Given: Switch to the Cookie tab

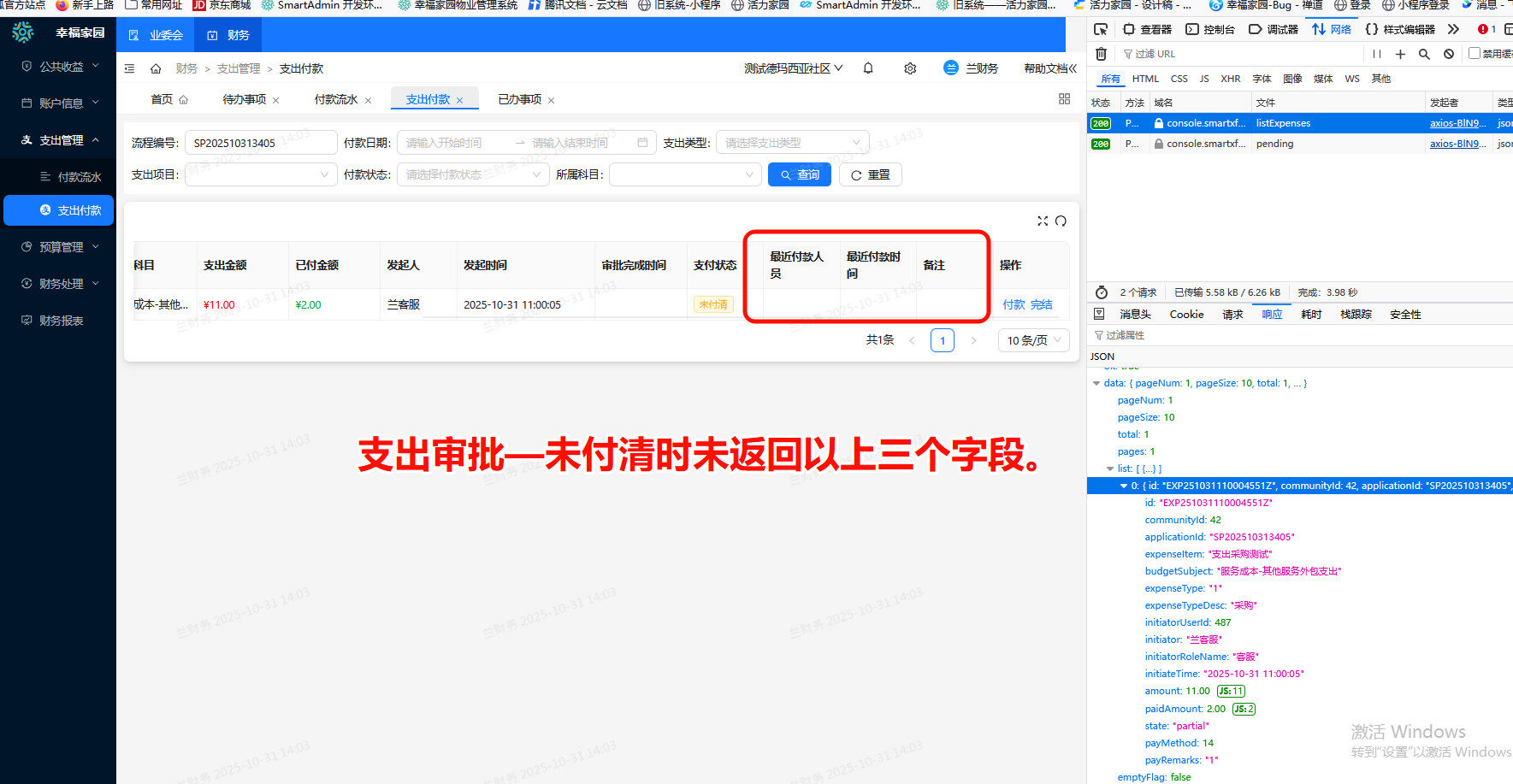Looking at the screenshot, I should [x=1187, y=314].
